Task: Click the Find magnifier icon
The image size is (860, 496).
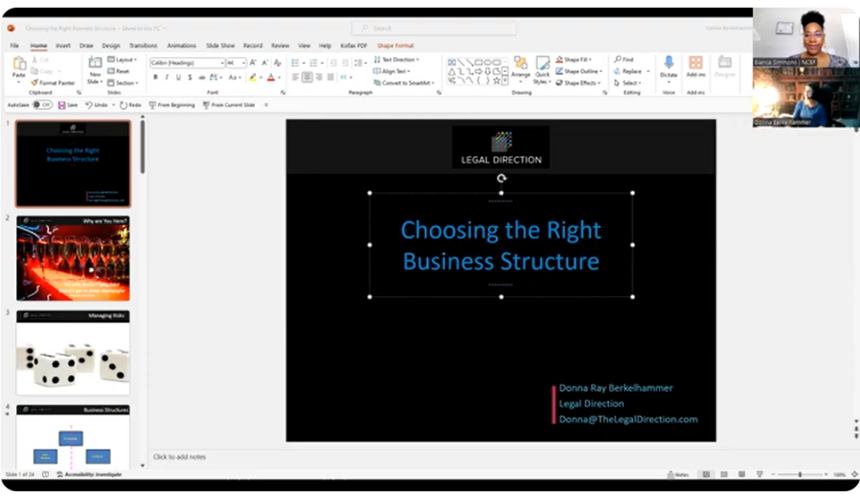Action: pyautogui.click(x=618, y=59)
